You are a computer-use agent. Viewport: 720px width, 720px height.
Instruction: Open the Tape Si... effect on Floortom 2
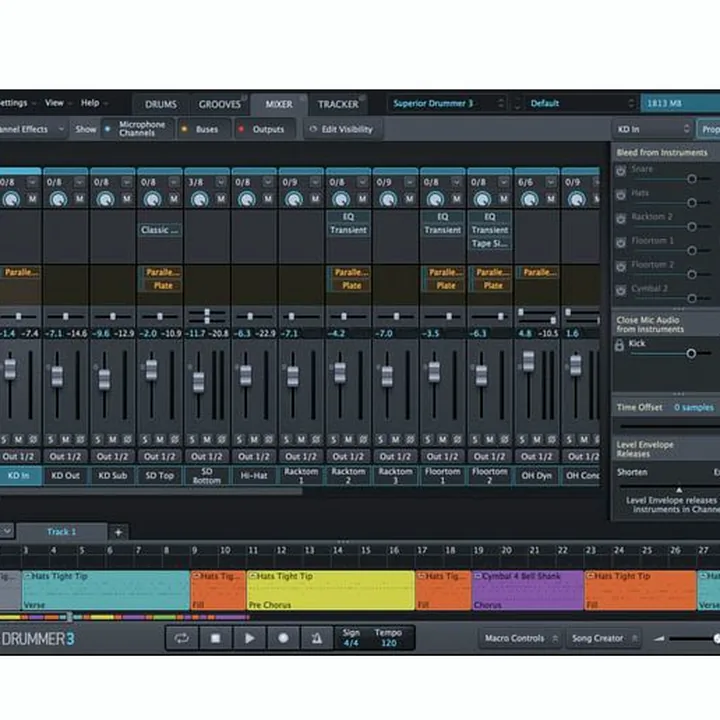pyautogui.click(x=489, y=244)
